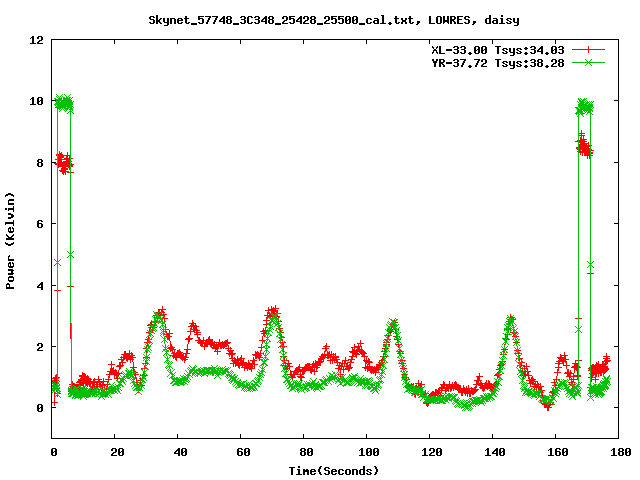Click the y-axis tick label 0

[x=40, y=408]
